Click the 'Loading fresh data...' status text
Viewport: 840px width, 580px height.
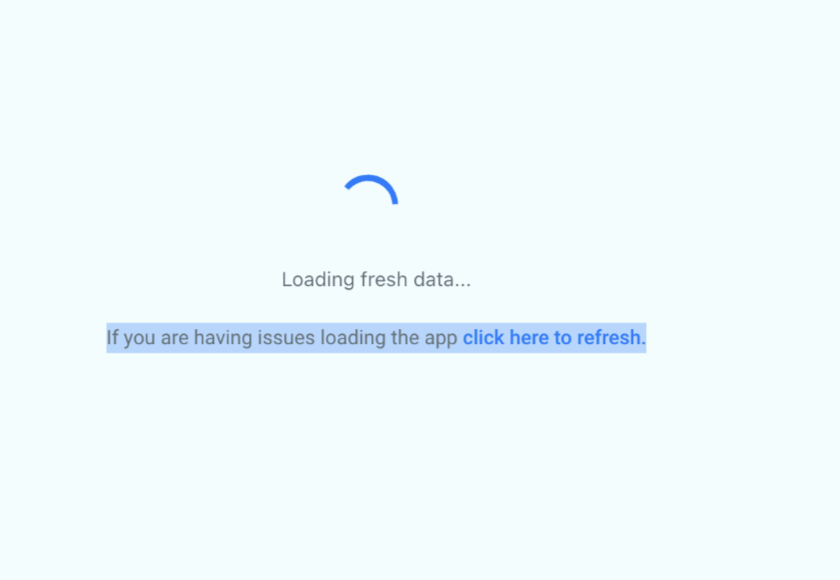[x=376, y=280]
